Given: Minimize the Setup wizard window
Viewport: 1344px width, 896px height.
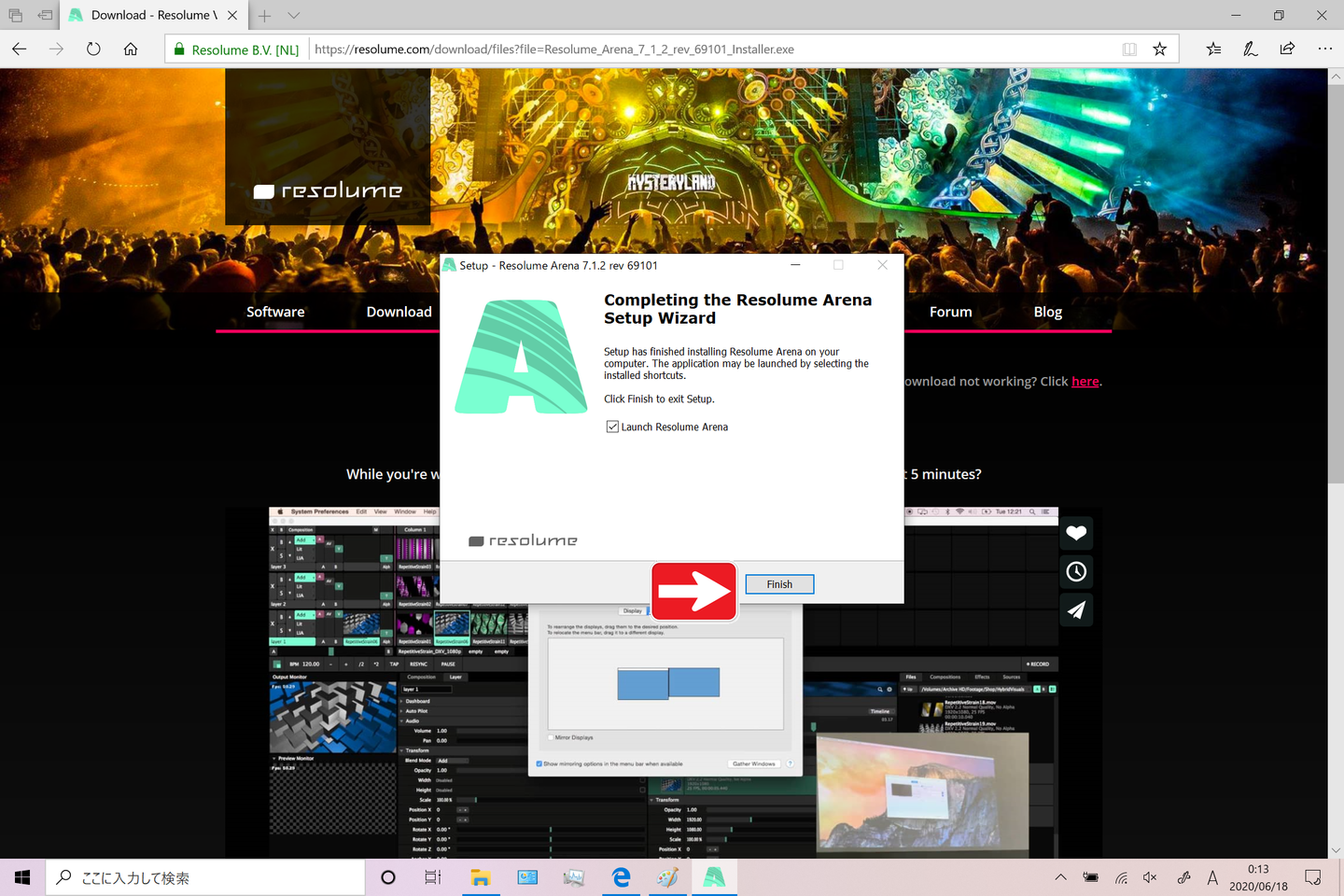Looking at the screenshot, I should tap(795, 265).
